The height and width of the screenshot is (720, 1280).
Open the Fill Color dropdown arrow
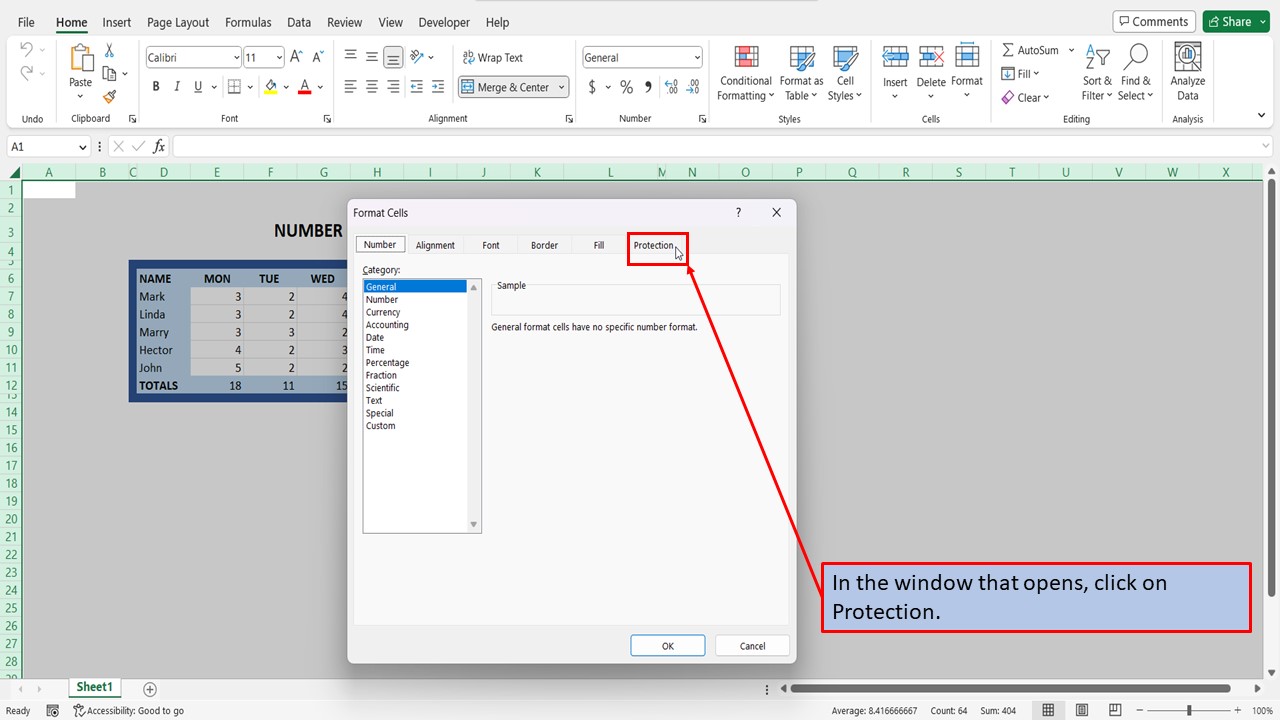(287, 86)
